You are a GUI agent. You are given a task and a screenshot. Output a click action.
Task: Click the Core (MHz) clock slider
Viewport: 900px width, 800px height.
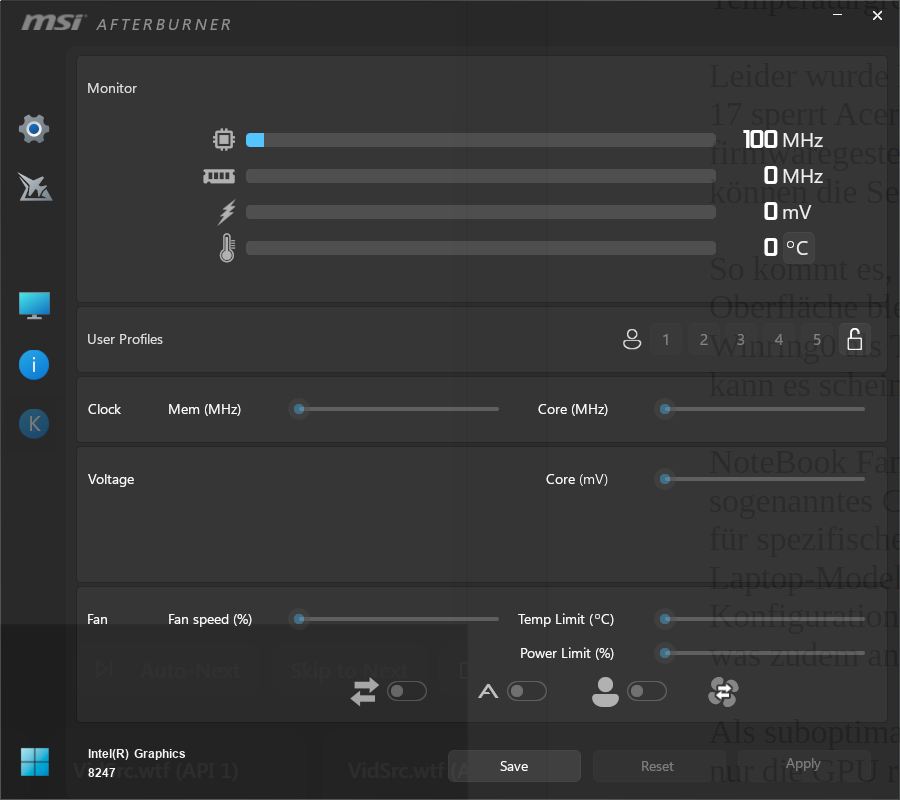click(x=765, y=409)
